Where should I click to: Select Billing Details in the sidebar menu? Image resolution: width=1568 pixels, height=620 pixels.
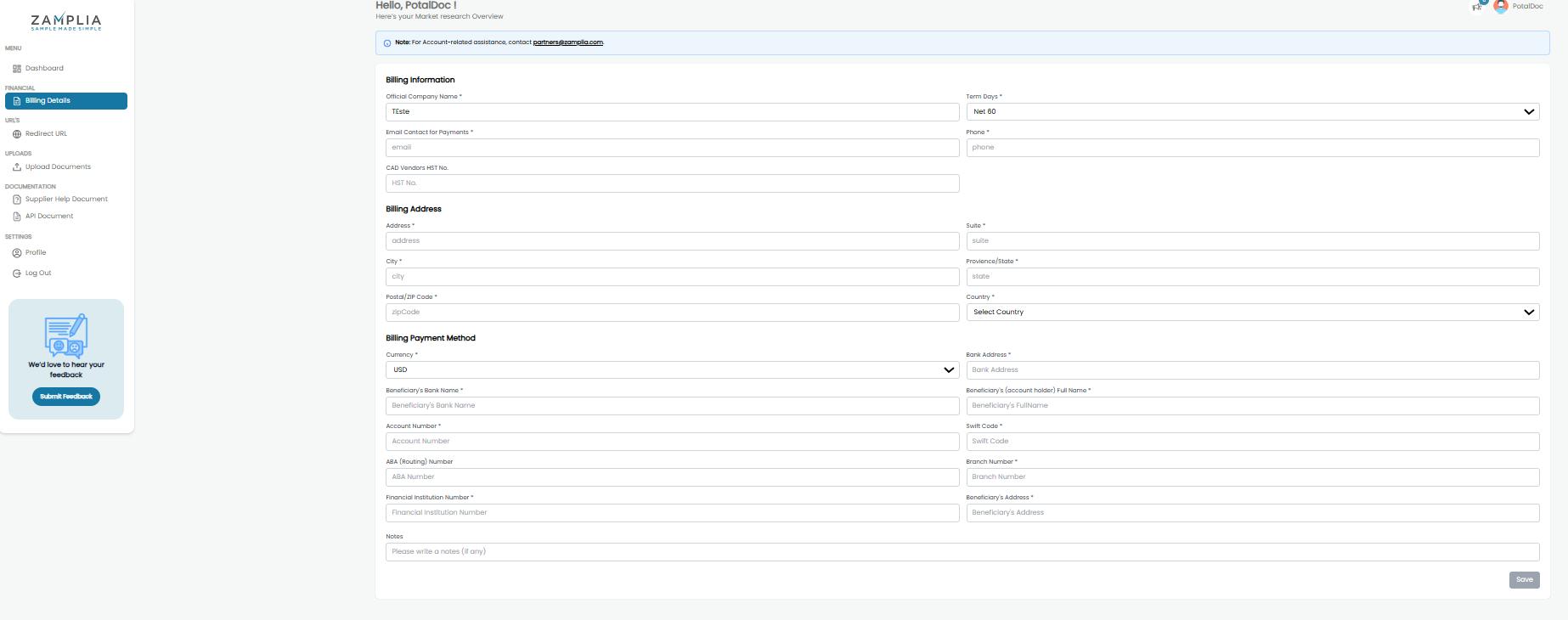(65, 101)
